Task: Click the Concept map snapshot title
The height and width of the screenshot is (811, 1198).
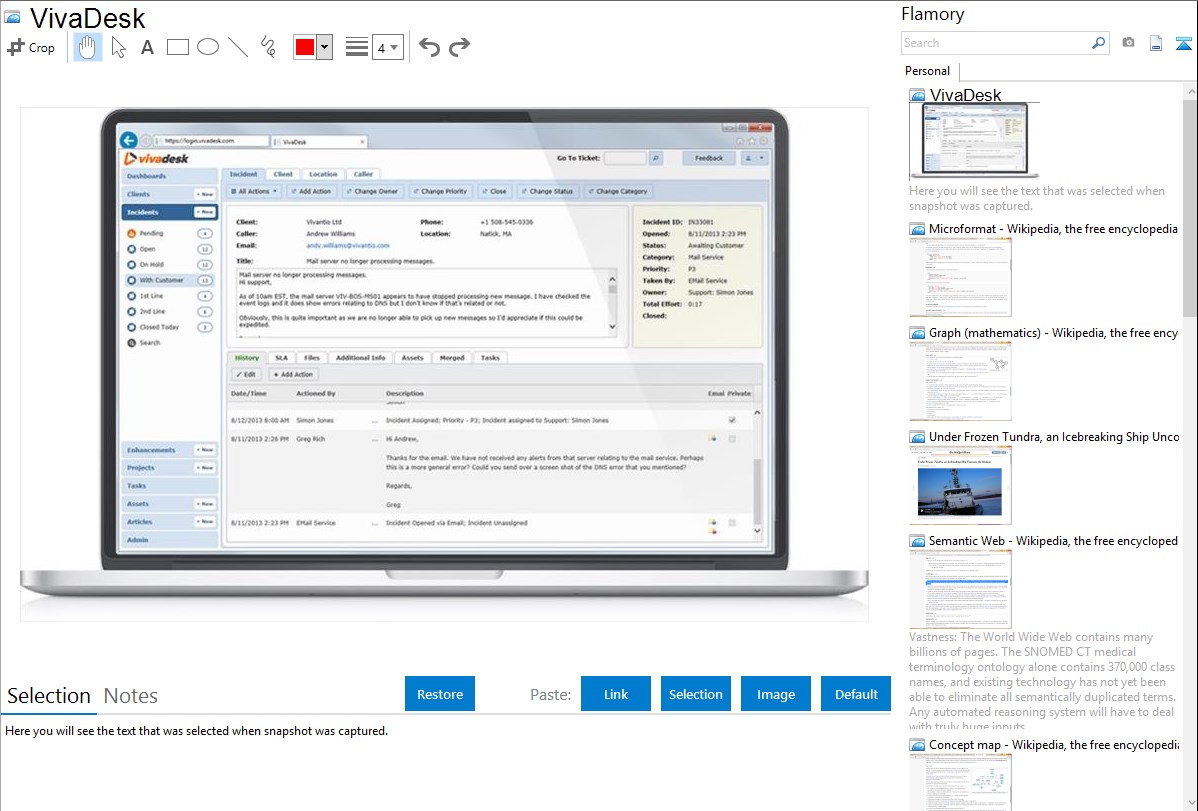Action: click(x=1054, y=744)
